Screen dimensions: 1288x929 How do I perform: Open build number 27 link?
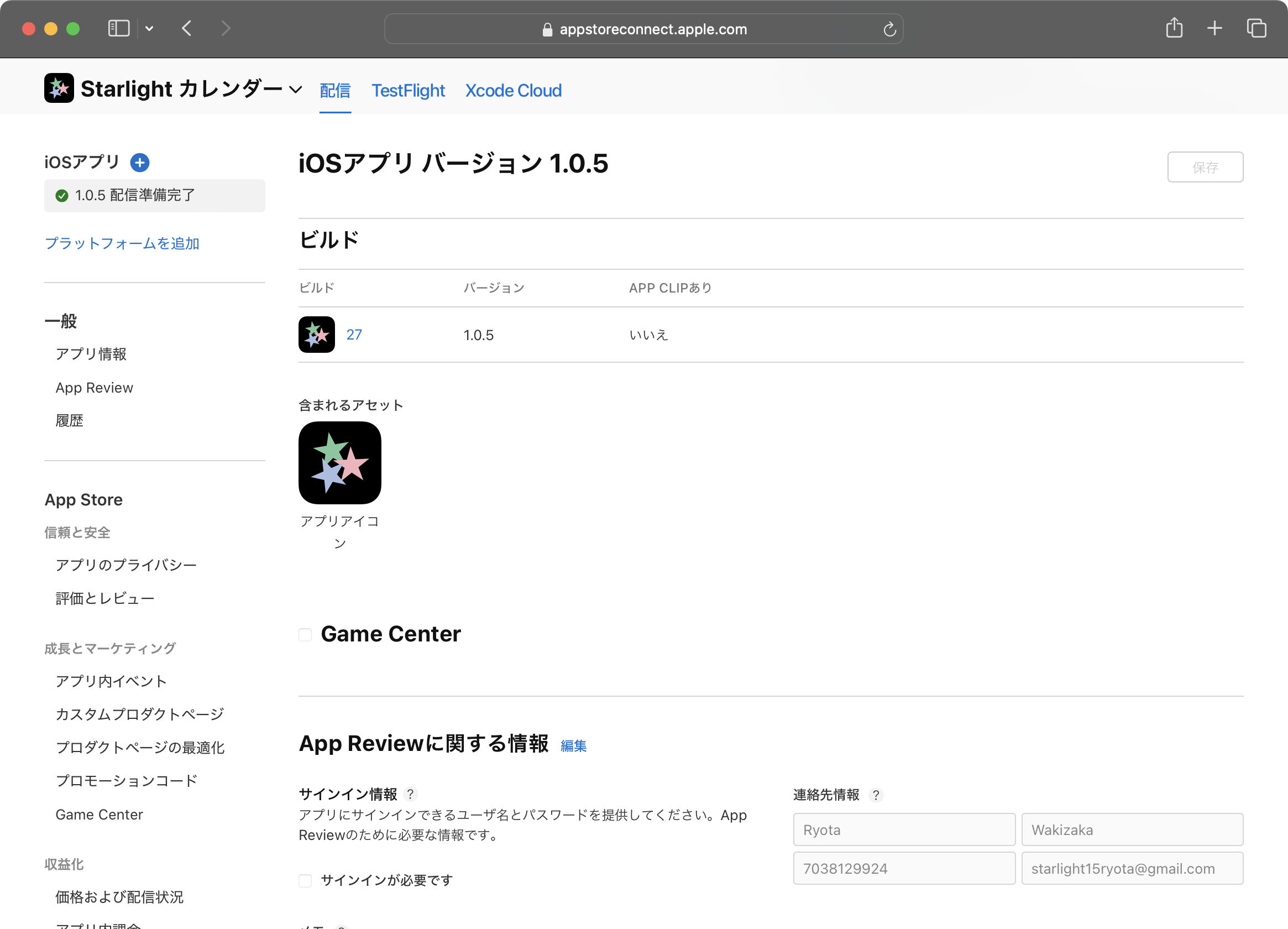point(354,335)
